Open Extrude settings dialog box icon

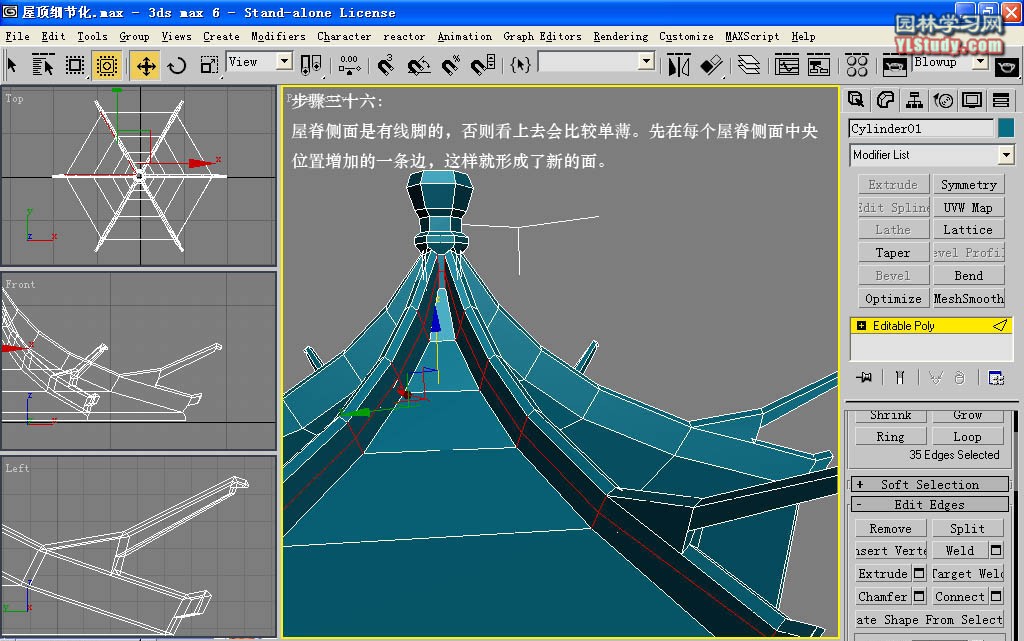pos(919,574)
